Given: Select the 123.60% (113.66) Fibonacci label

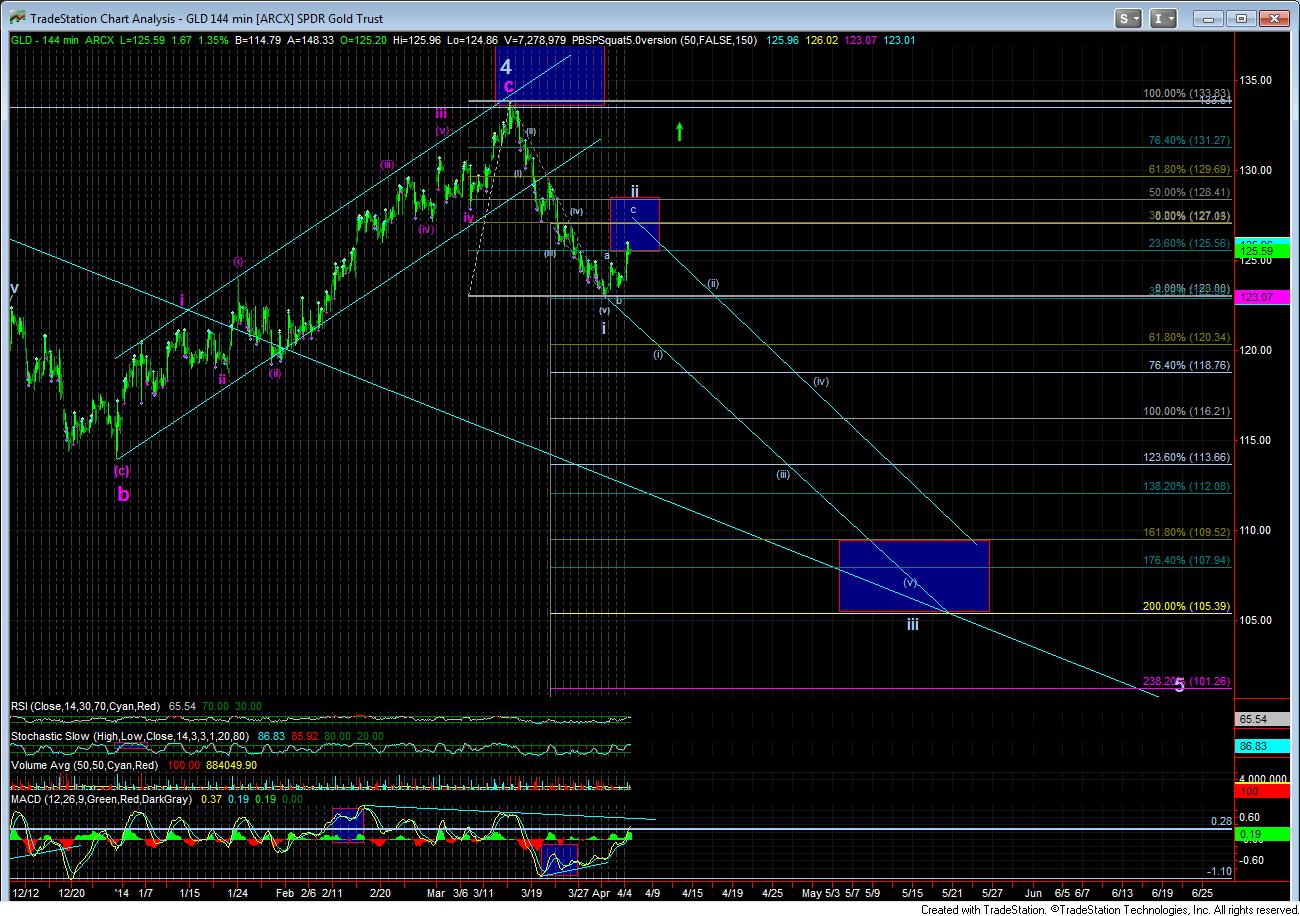Looking at the screenshot, I should pos(1188,458).
